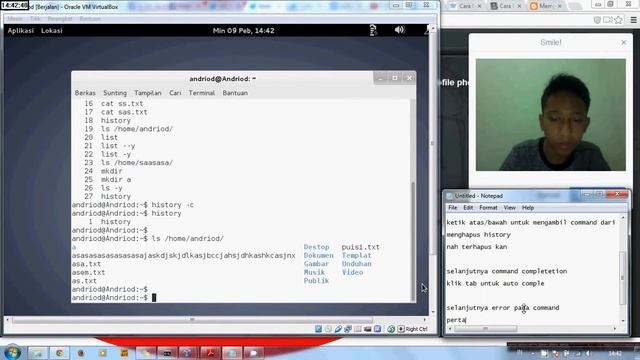Click the asem.txt filename in terminal output

89,272
